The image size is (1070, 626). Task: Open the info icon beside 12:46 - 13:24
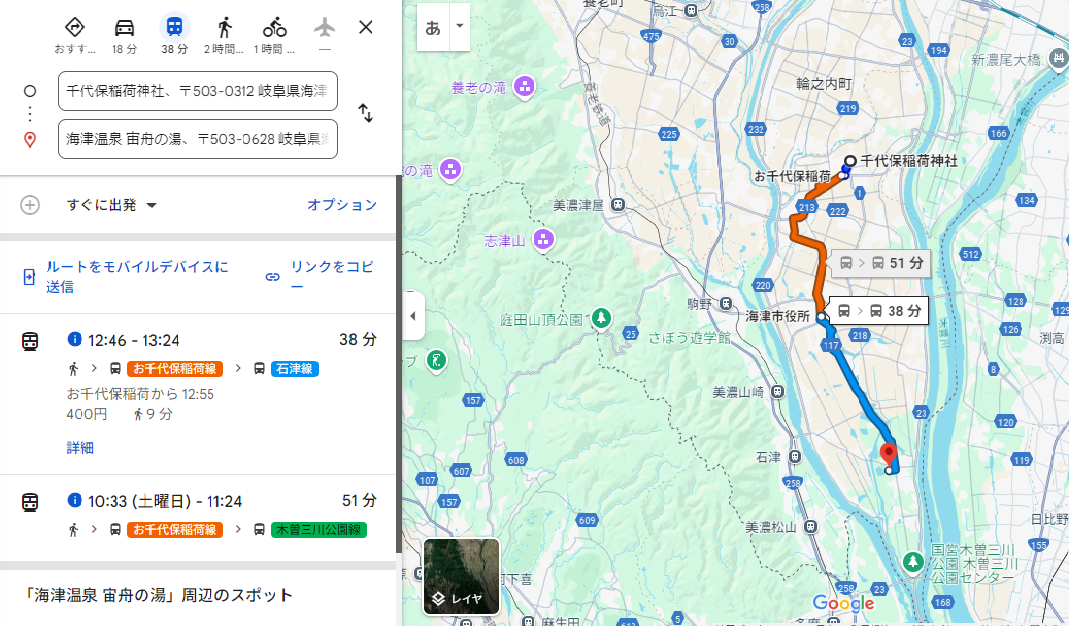pyautogui.click(x=74, y=339)
